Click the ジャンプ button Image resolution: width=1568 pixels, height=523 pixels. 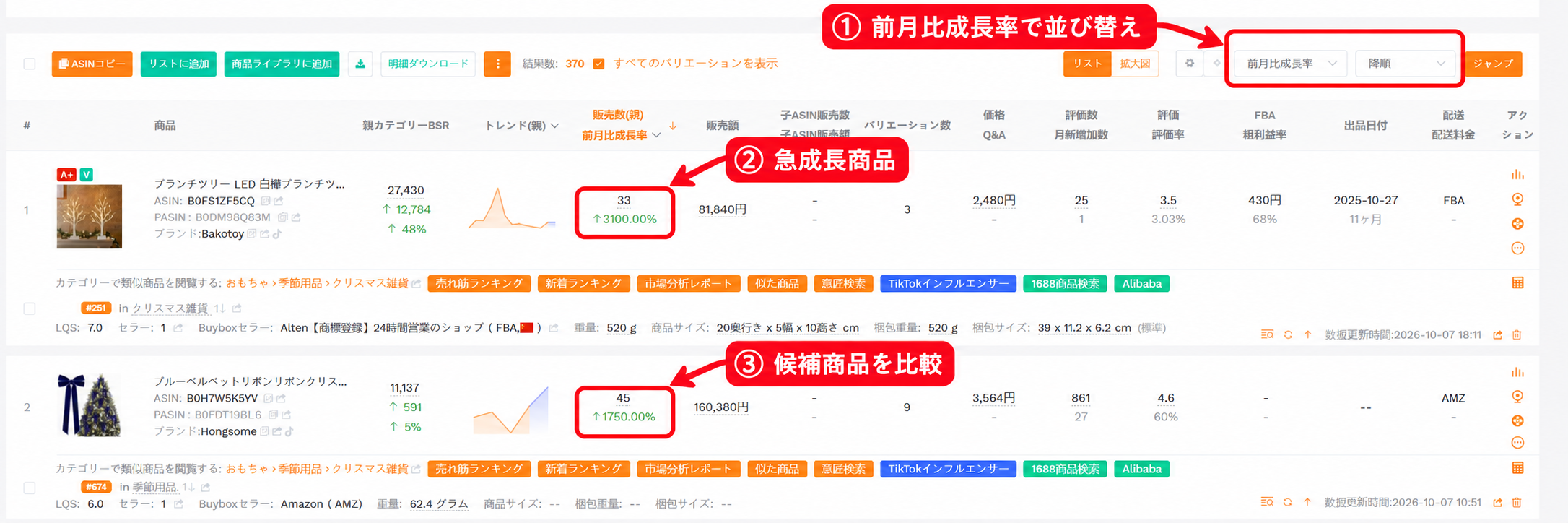point(1494,64)
